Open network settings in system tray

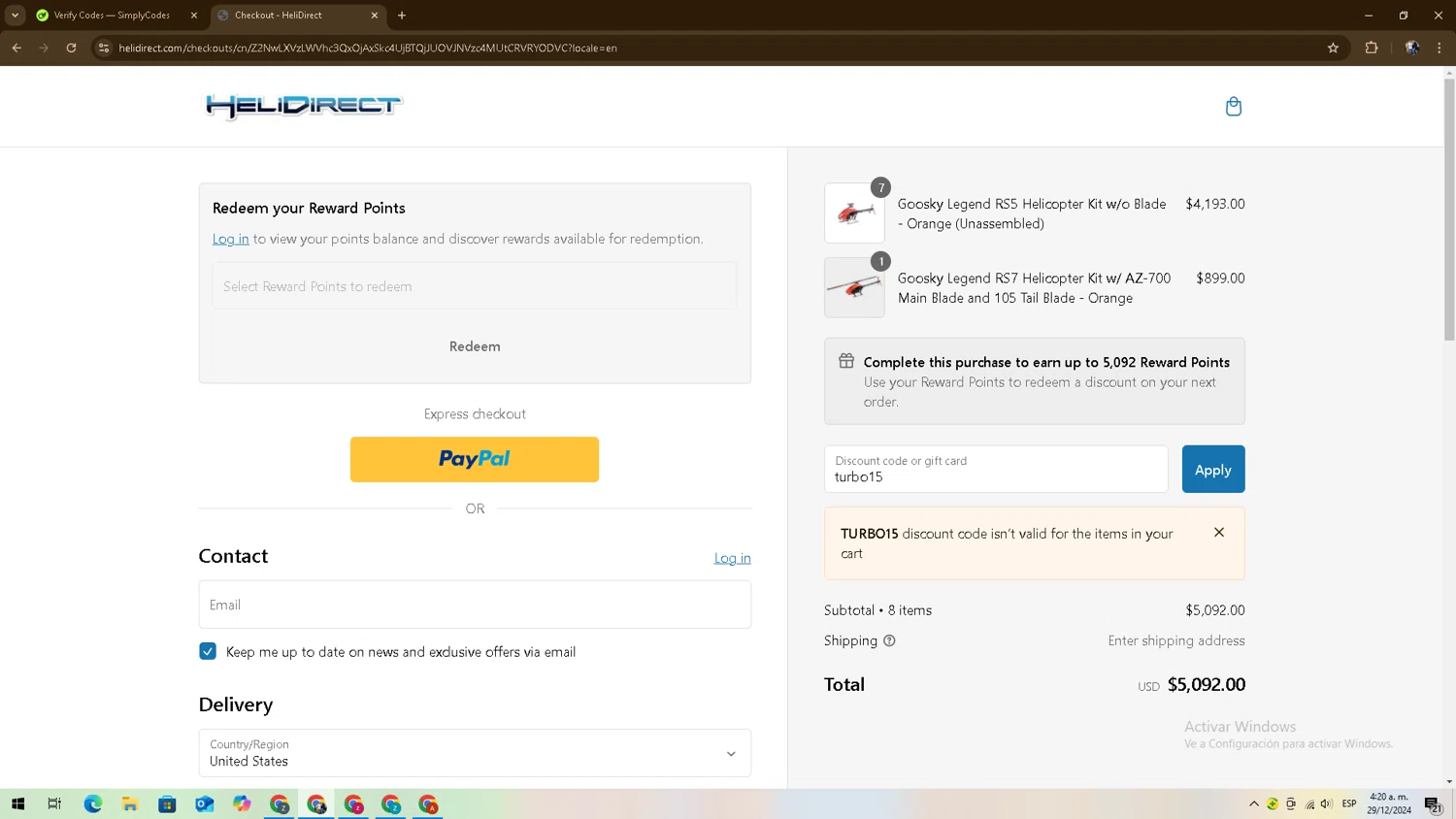[x=1309, y=804]
